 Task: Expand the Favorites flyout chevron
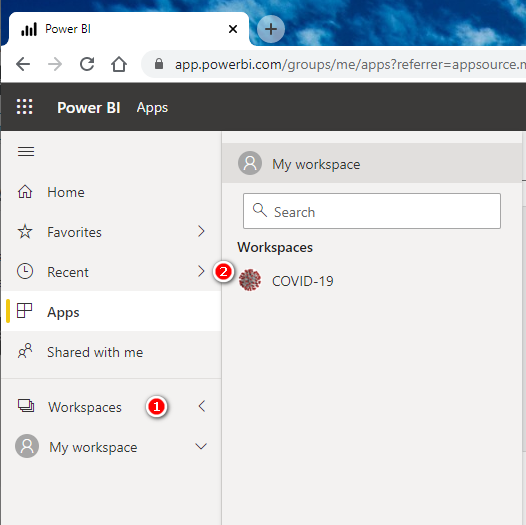pyautogui.click(x=201, y=231)
